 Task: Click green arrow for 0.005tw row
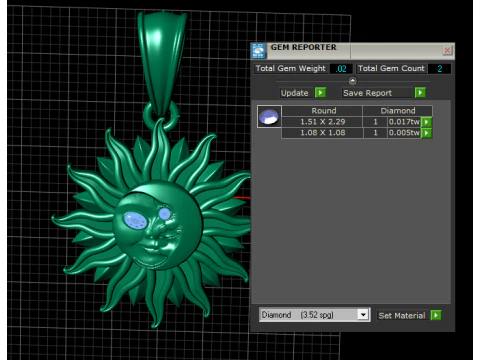[x=426, y=133]
